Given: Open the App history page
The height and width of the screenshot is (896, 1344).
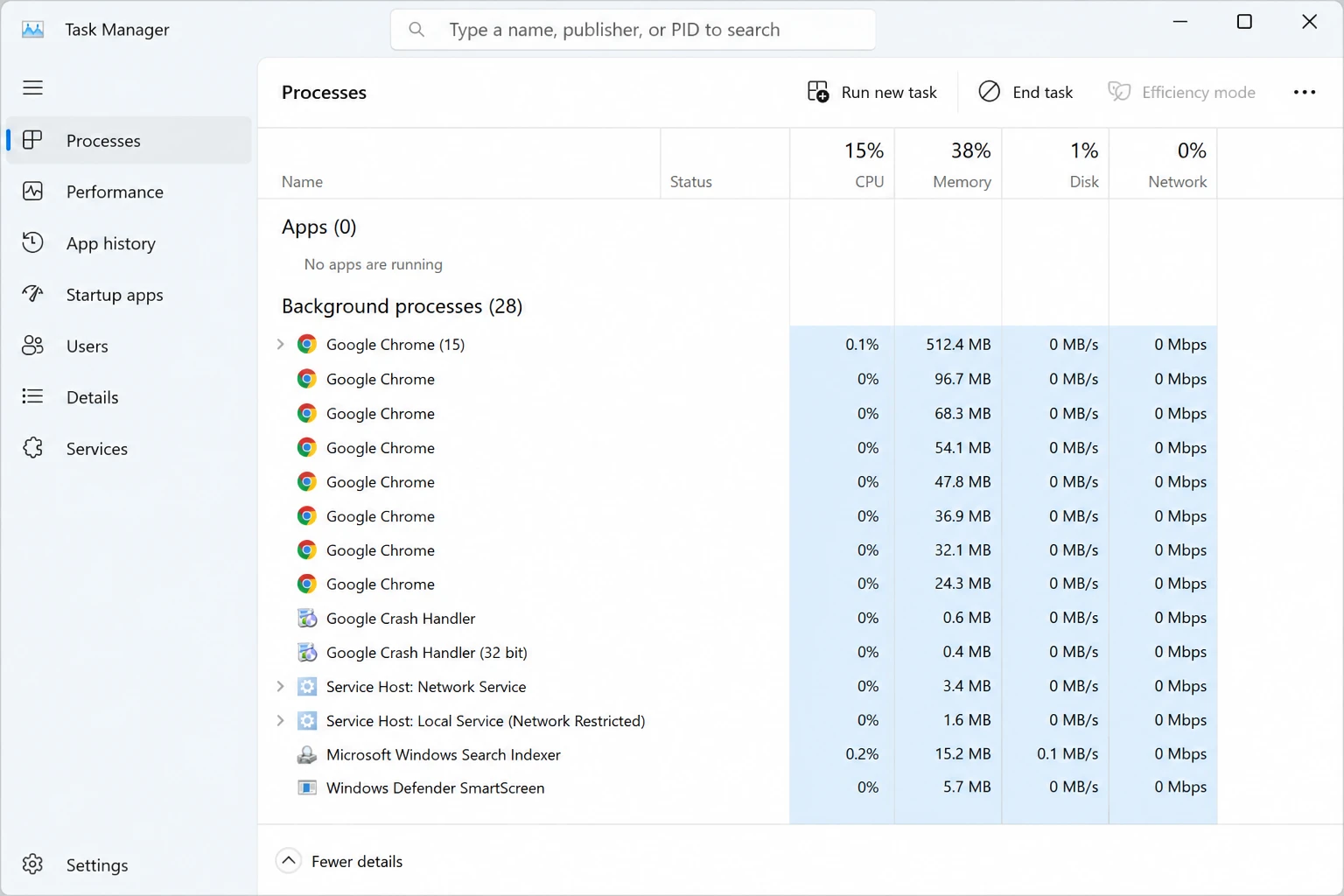Looking at the screenshot, I should [x=129, y=242].
